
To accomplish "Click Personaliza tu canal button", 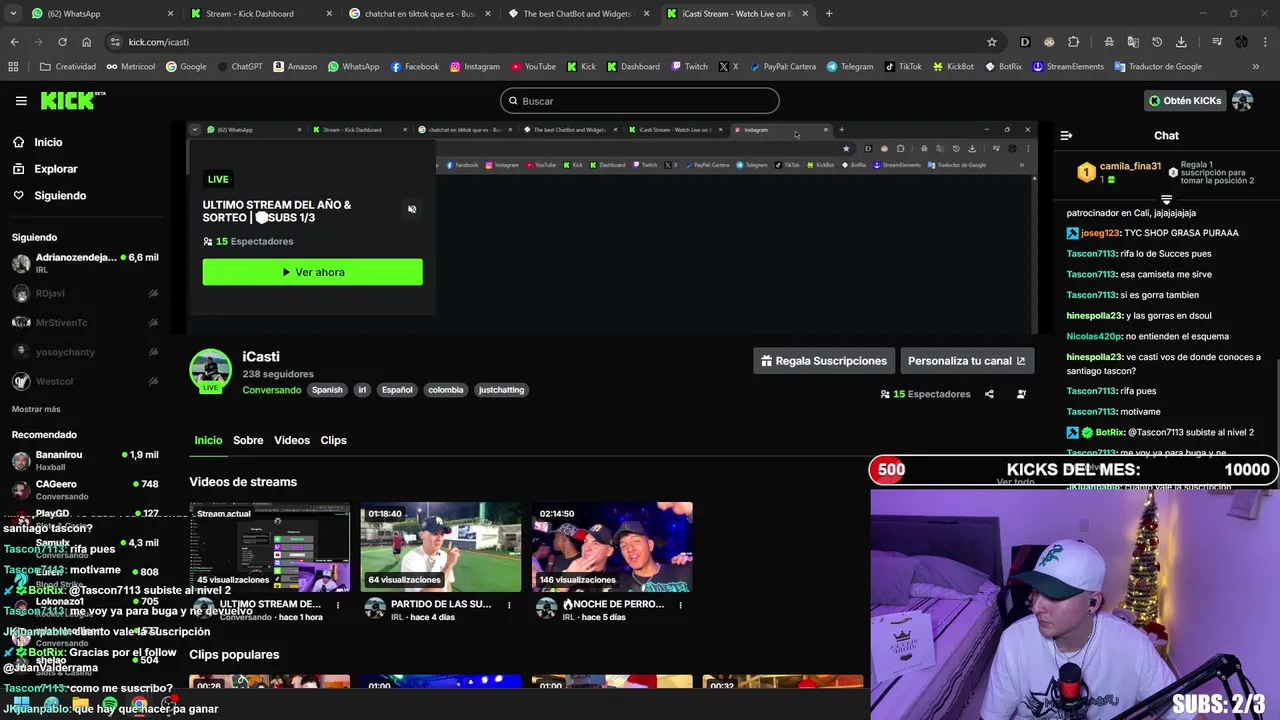I will coord(967,361).
